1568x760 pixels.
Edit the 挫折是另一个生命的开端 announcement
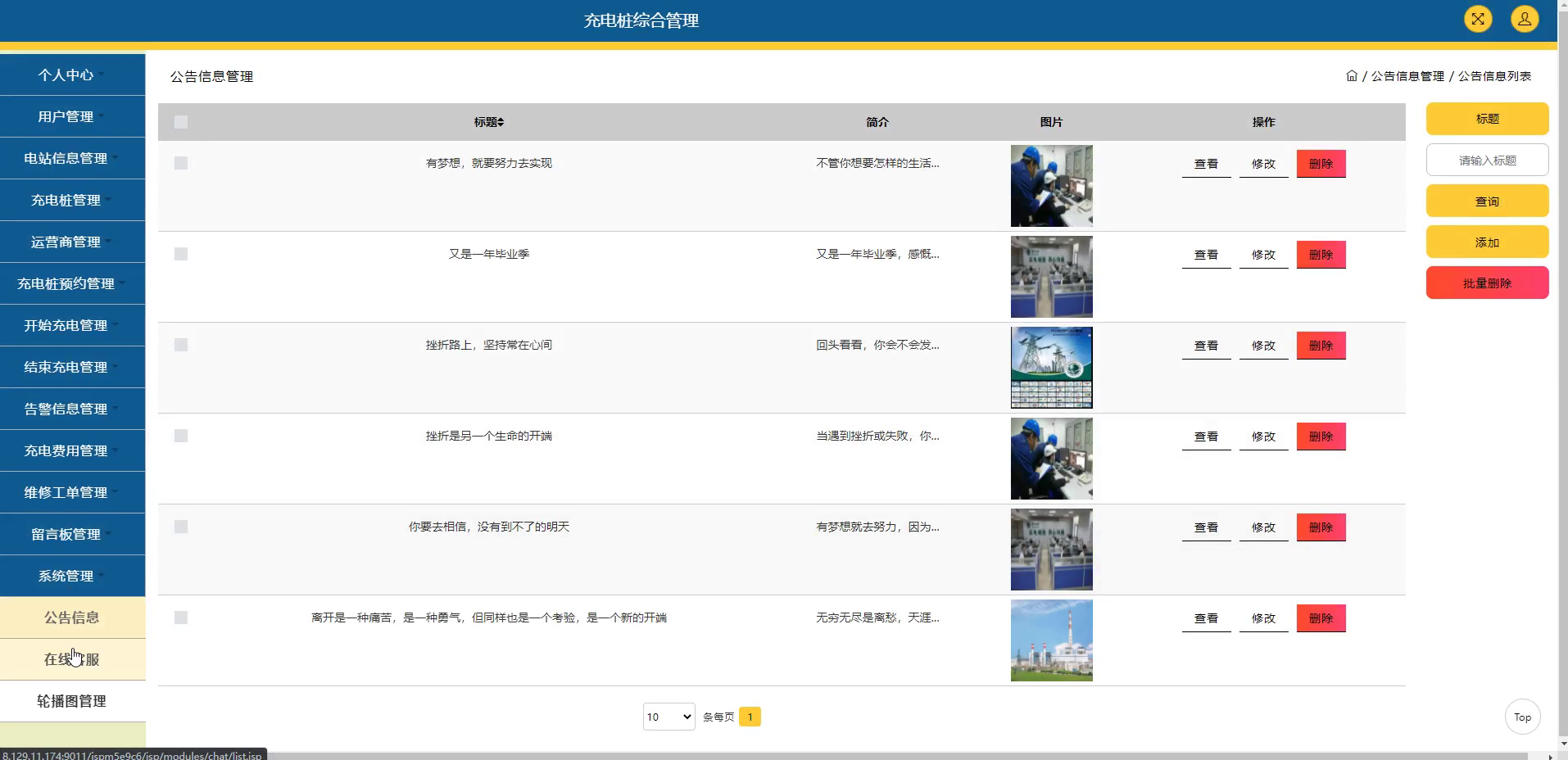pos(1263,437)
